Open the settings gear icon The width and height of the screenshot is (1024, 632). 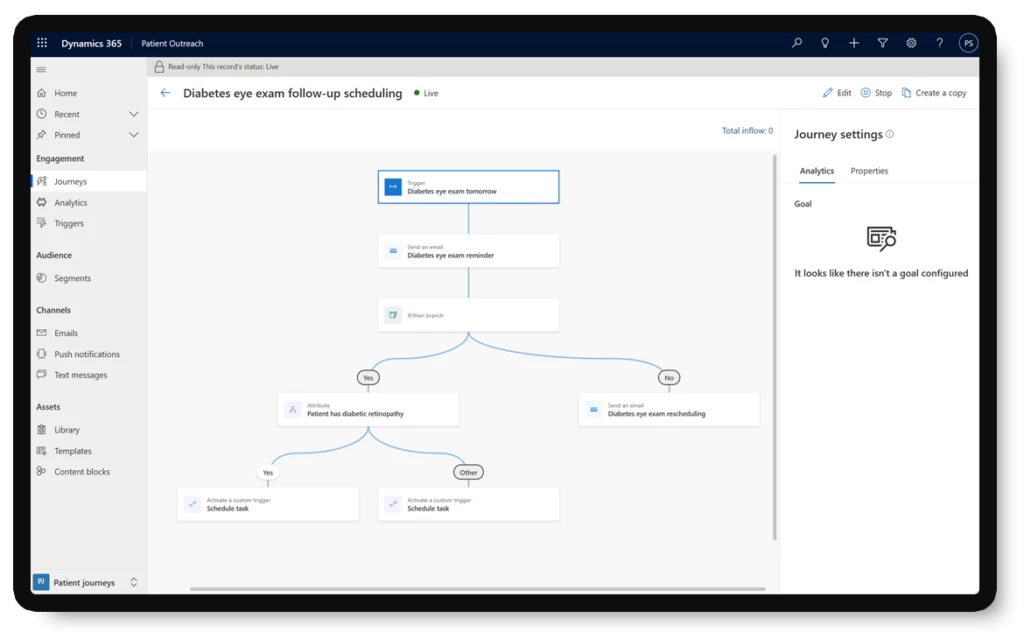[911, 43]
